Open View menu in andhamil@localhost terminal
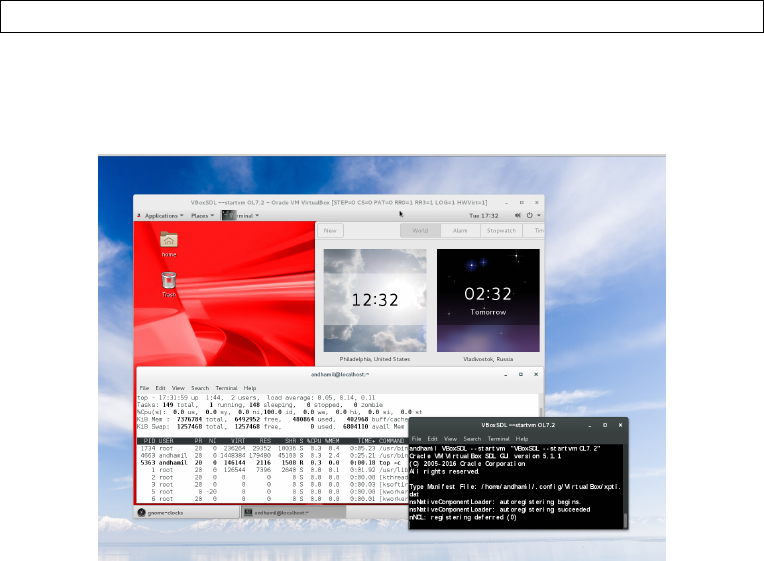This screenshot has height=561, width=764. point(178,388)
